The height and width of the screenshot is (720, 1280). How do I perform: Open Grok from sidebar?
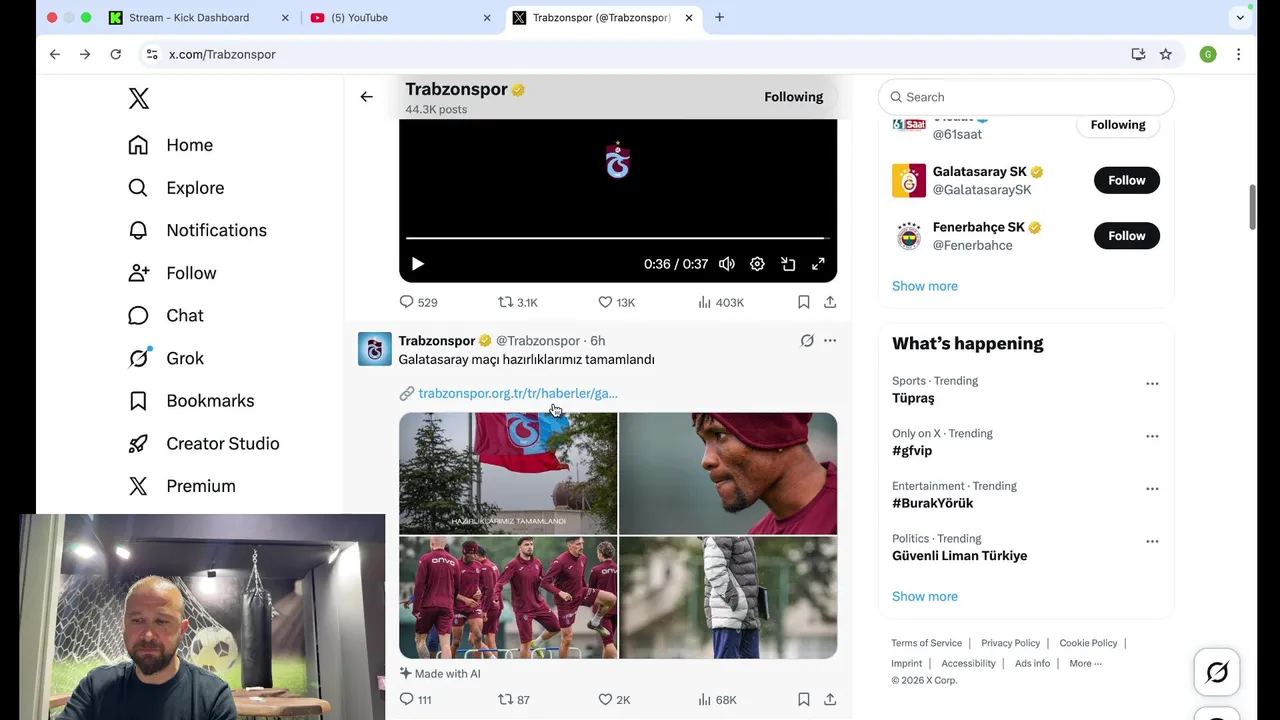(x=166, y=358)
